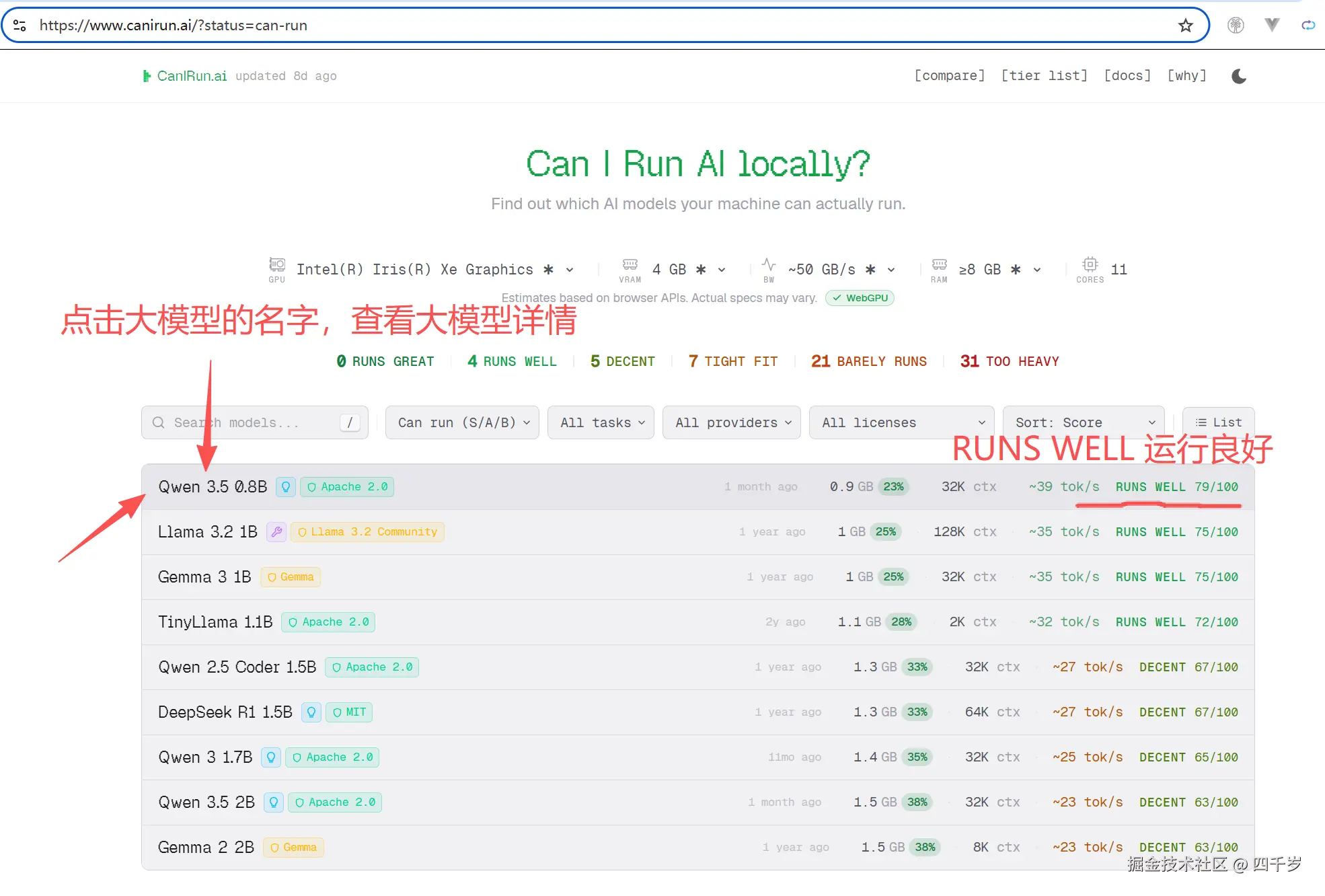This screenshot has height=896, width=1325.
Task: Bookmark the page with the star icon
Action: (x=1184, y=25)
